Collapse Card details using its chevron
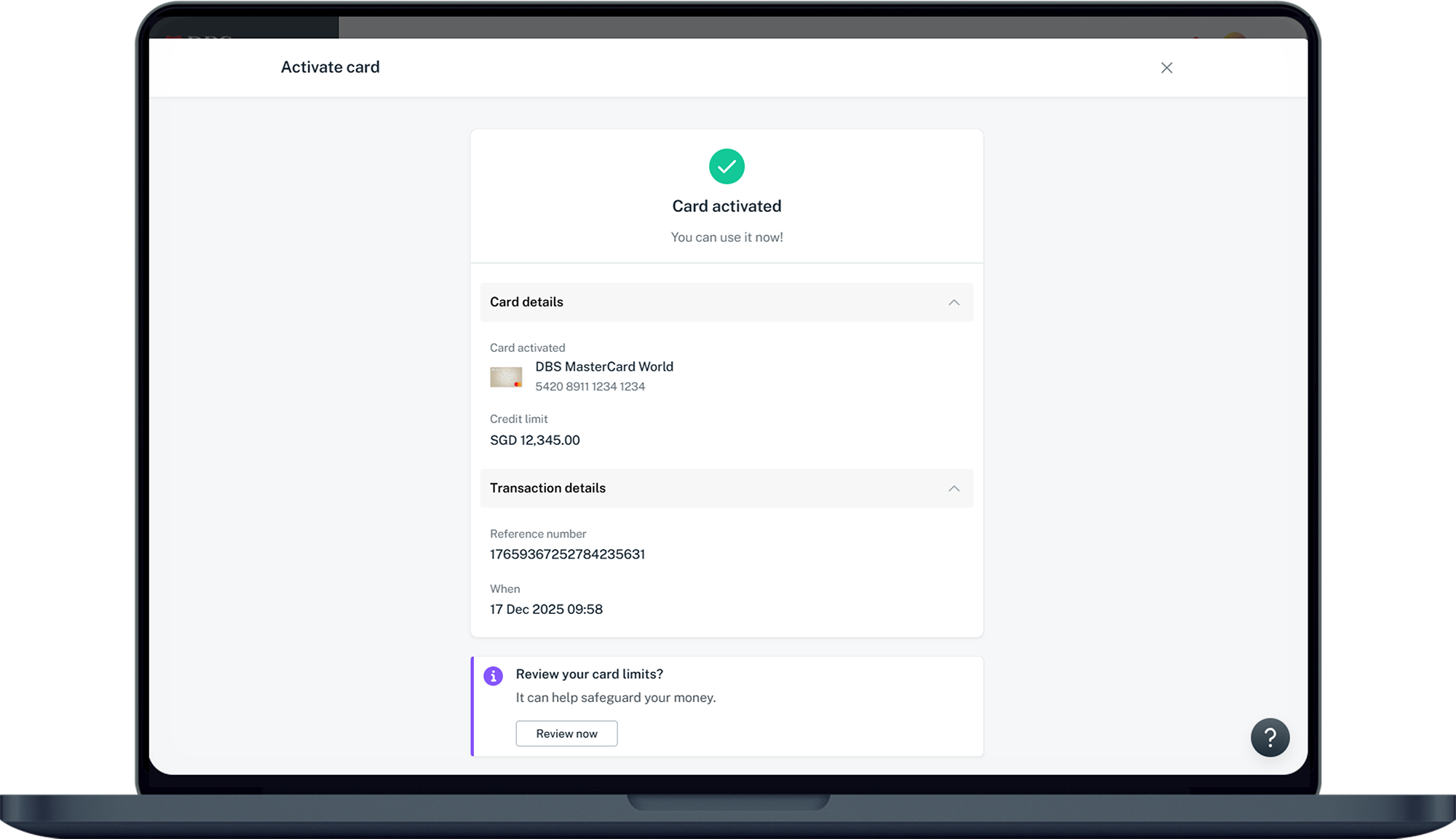 [954, 302]
